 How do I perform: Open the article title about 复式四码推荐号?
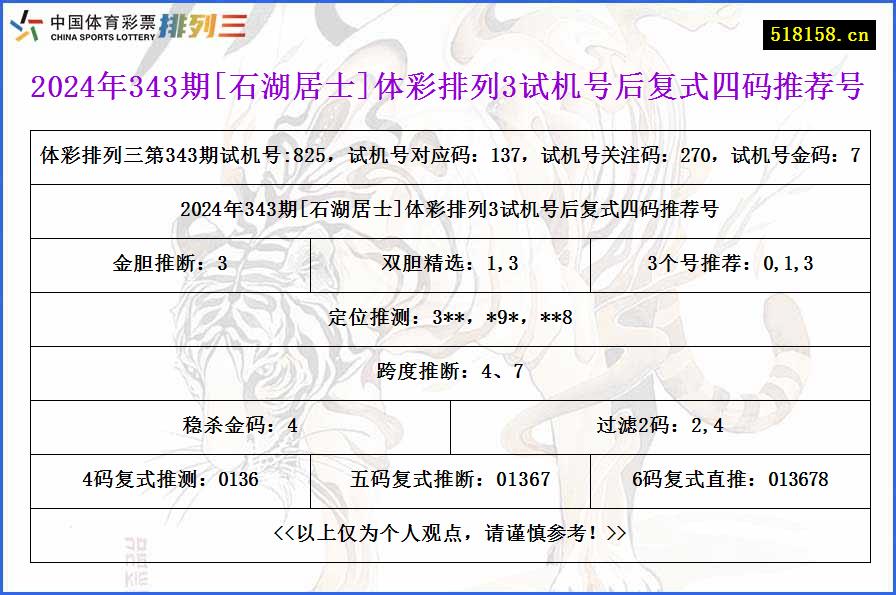click(448, 88)
